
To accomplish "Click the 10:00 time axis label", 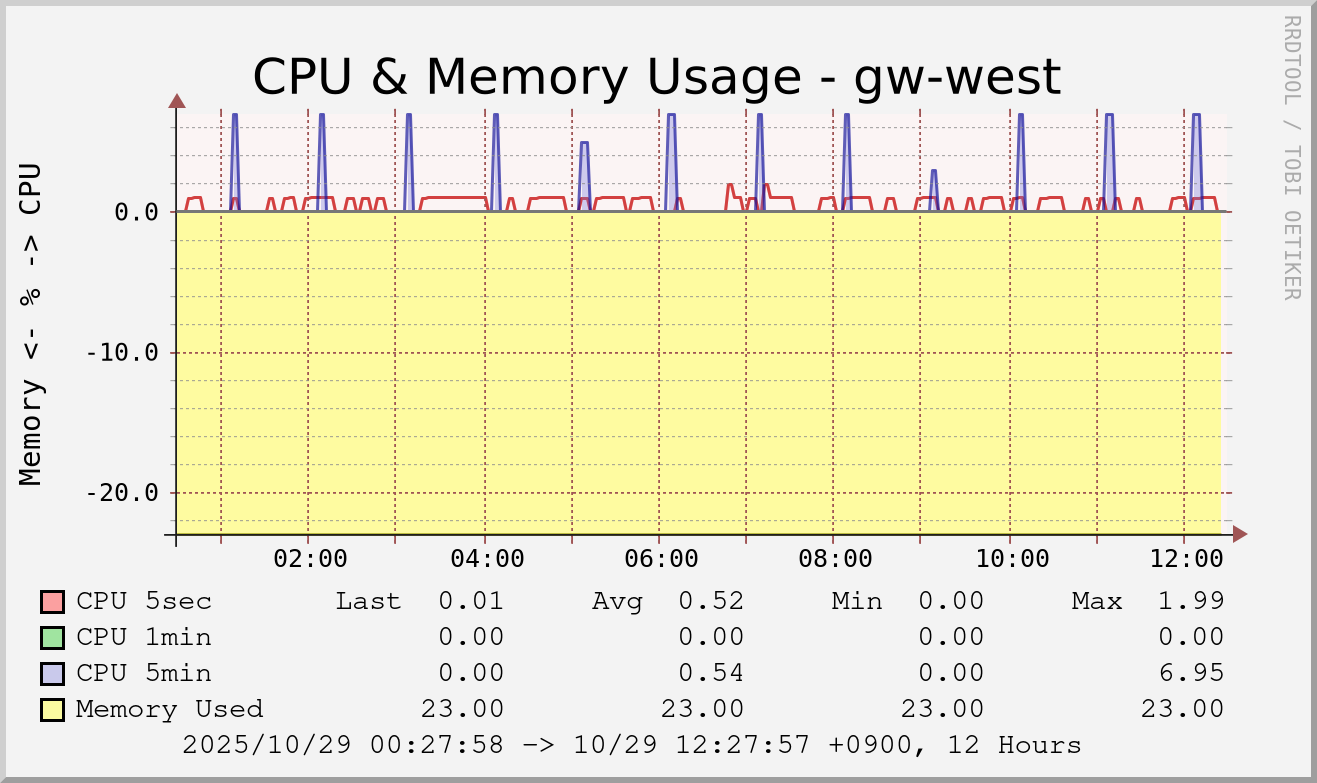I will click(1012, 559).
